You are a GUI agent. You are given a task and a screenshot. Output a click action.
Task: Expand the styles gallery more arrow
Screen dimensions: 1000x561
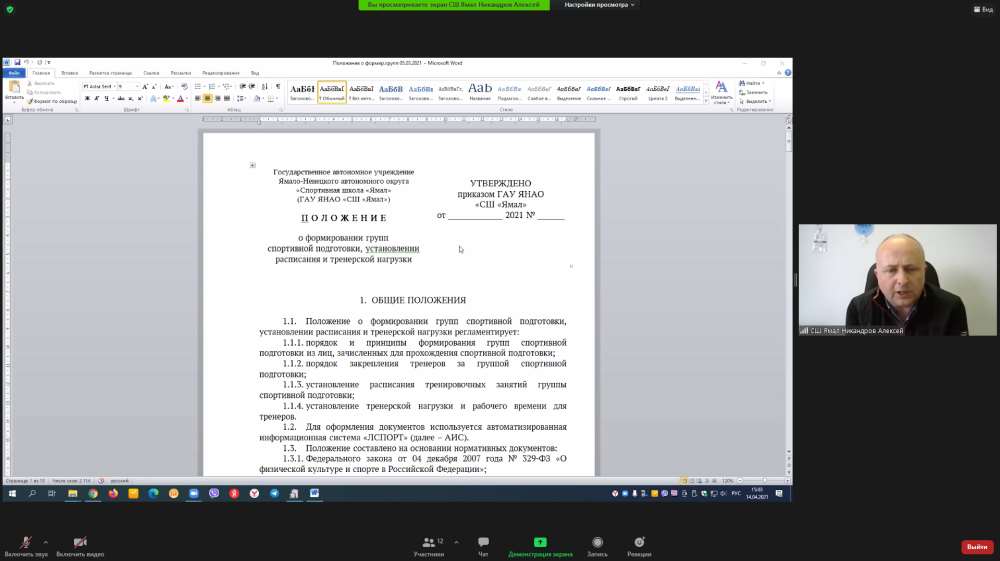[x=706, y=101]
